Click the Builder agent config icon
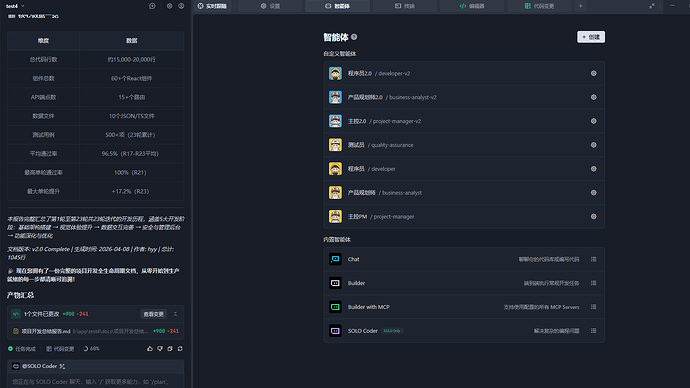Image resolution: width=690 pixels, height=388 pixels. click(594, 283)
